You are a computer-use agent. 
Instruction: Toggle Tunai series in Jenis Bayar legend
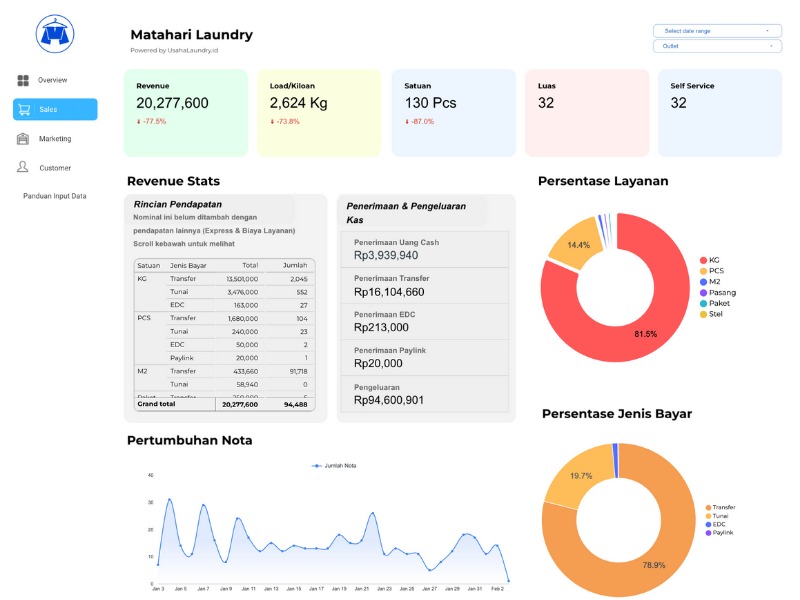coord(720,516)
